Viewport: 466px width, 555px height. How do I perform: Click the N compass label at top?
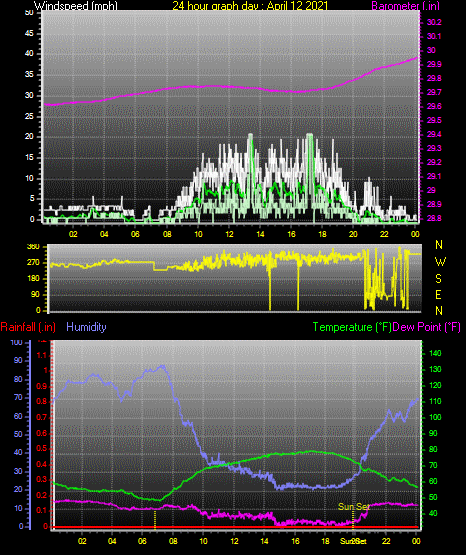(x=439, y=245)
